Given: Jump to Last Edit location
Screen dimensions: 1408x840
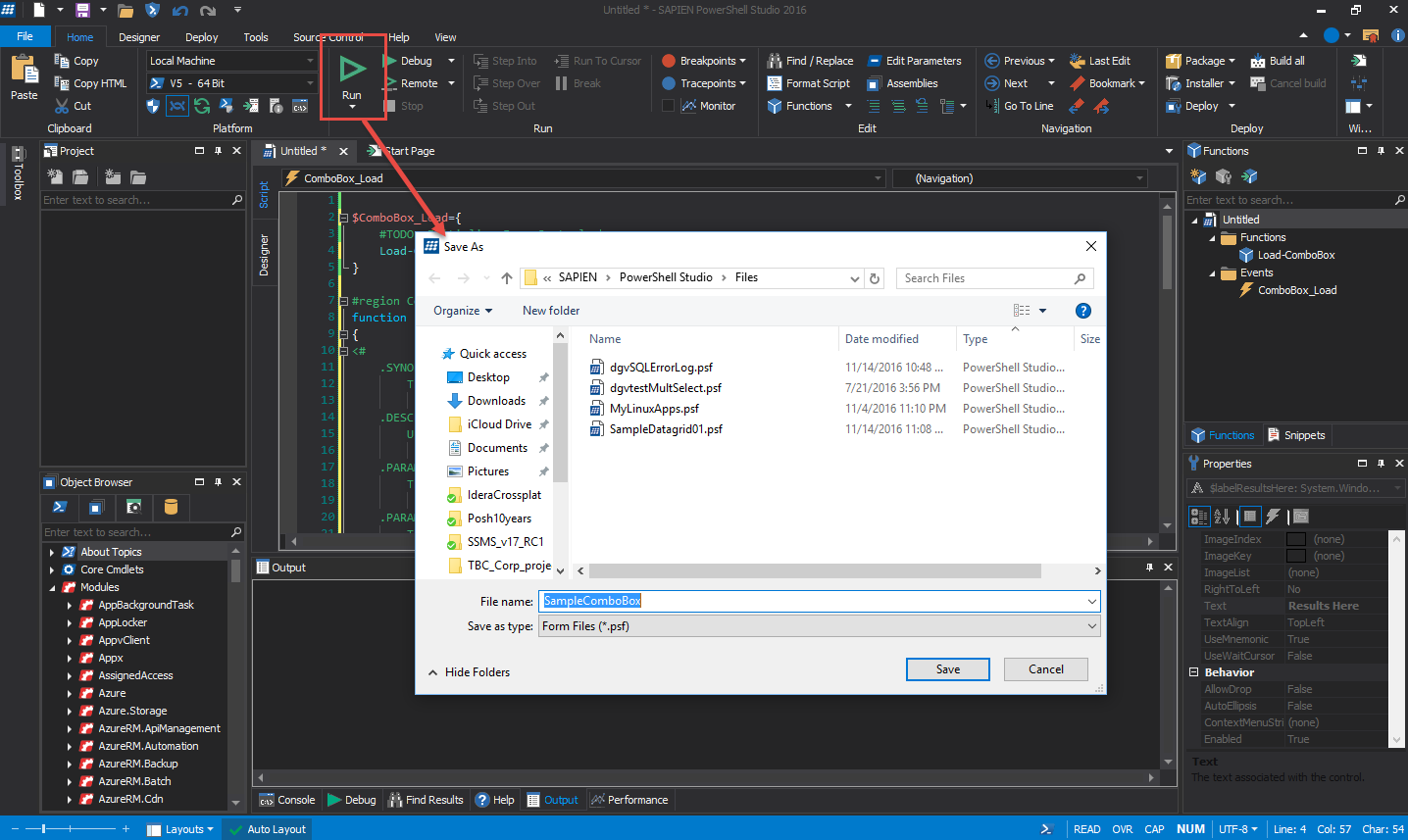Looking at the screenshot, I should [x=1100, y=61].
